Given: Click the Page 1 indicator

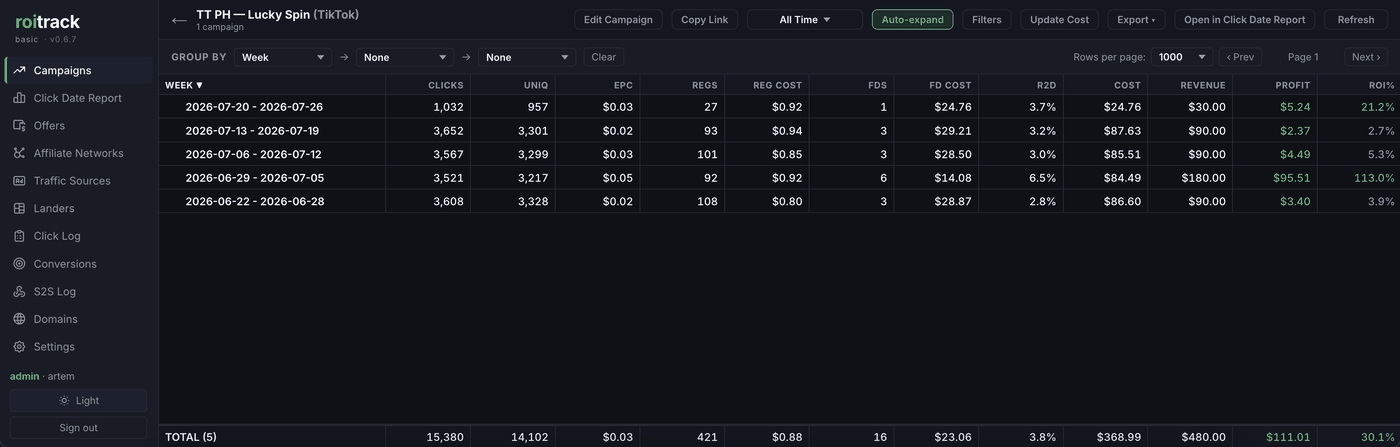Looking at the screenshot, I should click(1303, 57).
